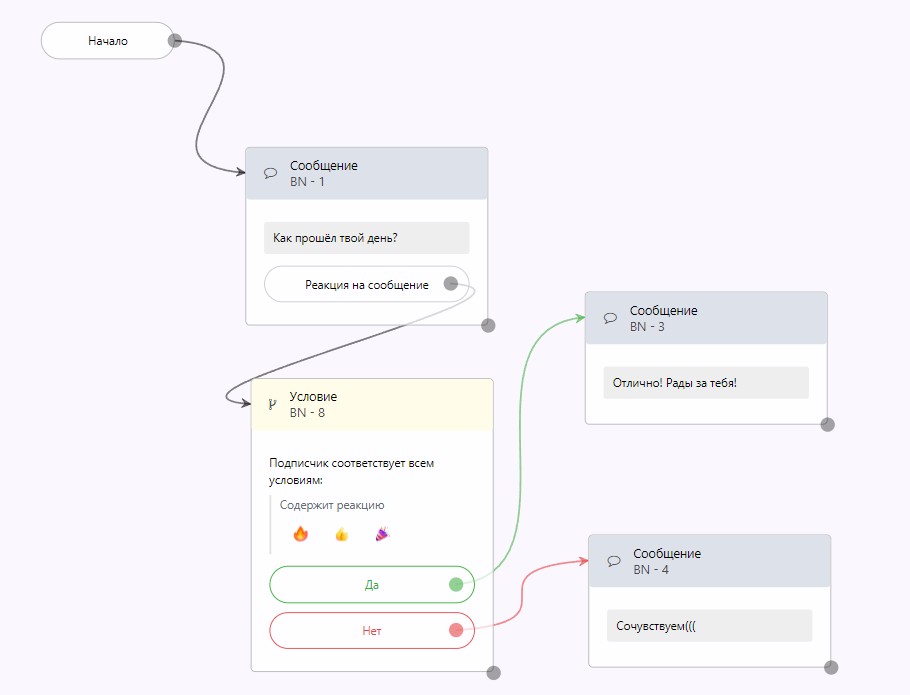
Task: Click the red connector dot on Нет
Action: tap(456, 630)
